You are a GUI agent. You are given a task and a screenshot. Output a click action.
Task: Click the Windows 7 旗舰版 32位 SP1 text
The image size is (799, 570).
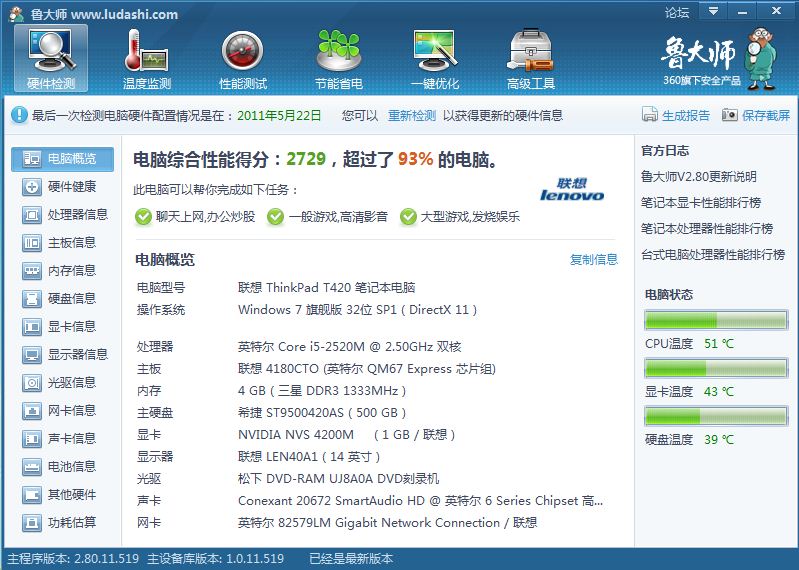click(357, 310)
